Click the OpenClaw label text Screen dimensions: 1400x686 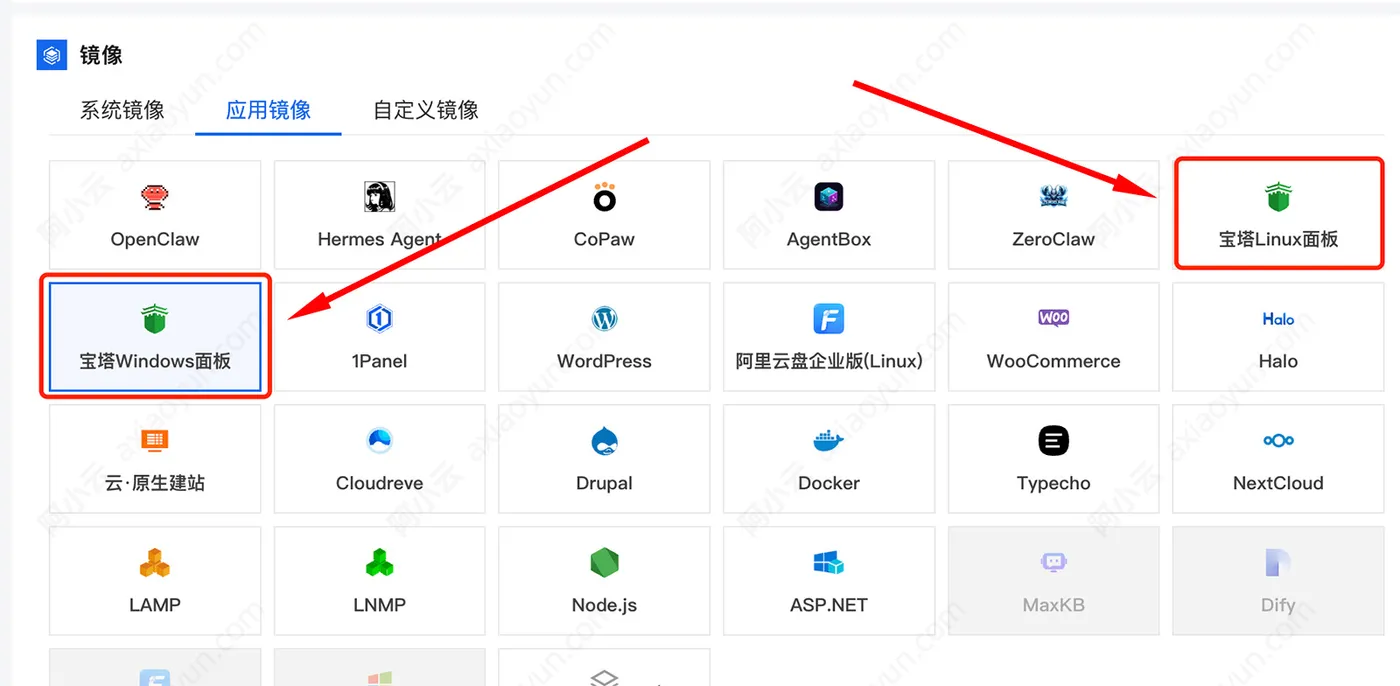pos(154,239)
